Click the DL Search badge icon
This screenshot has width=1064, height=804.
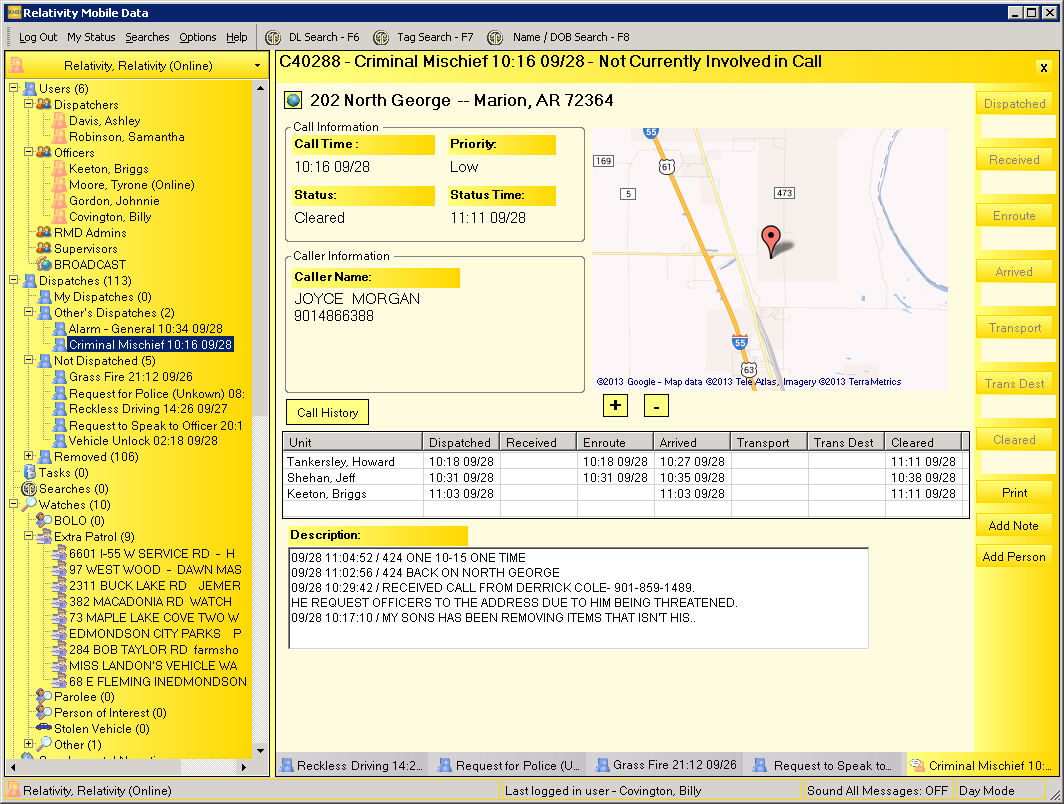[x=273, y=37]
